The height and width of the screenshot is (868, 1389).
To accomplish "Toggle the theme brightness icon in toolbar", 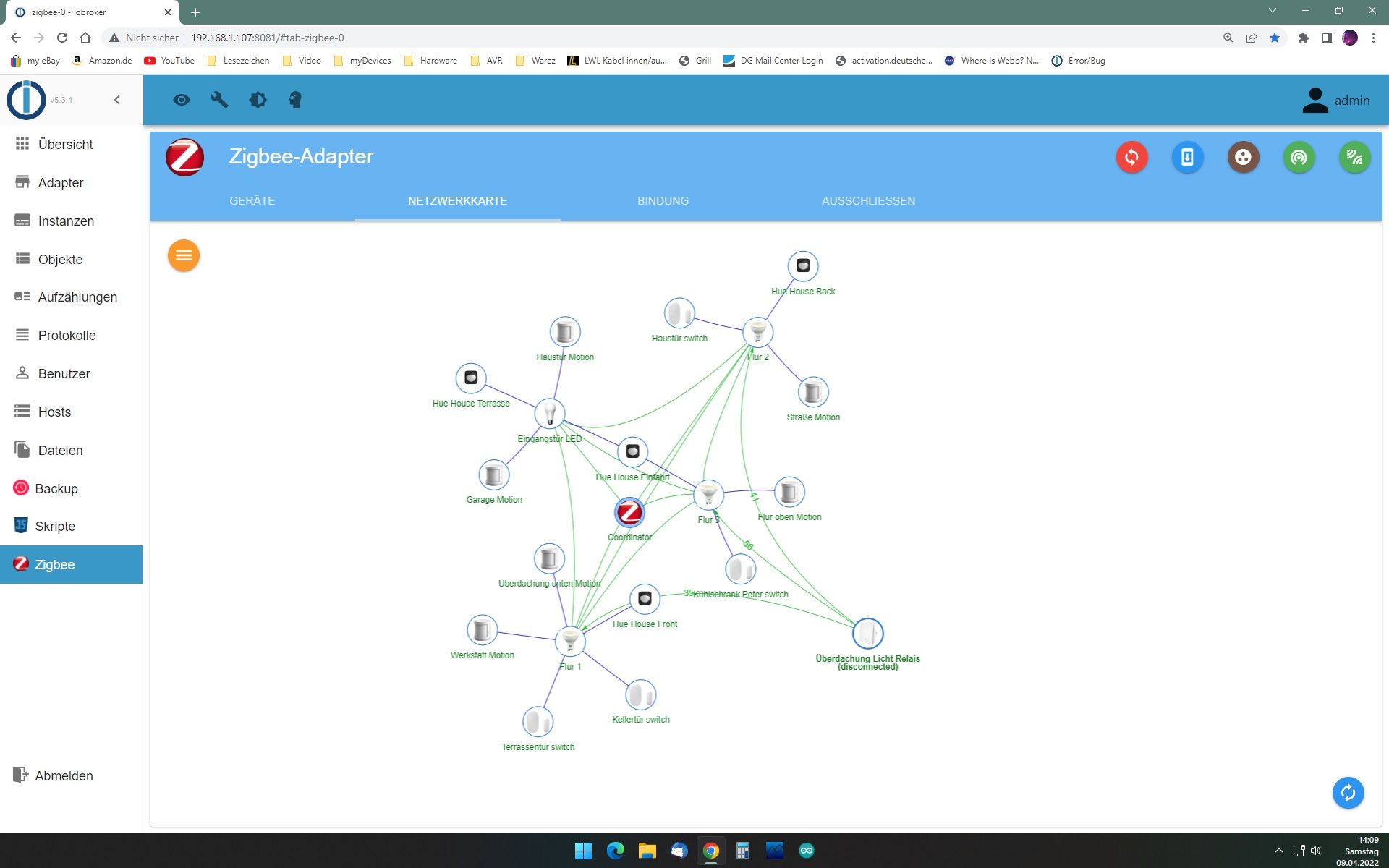I will pos(258,100).
